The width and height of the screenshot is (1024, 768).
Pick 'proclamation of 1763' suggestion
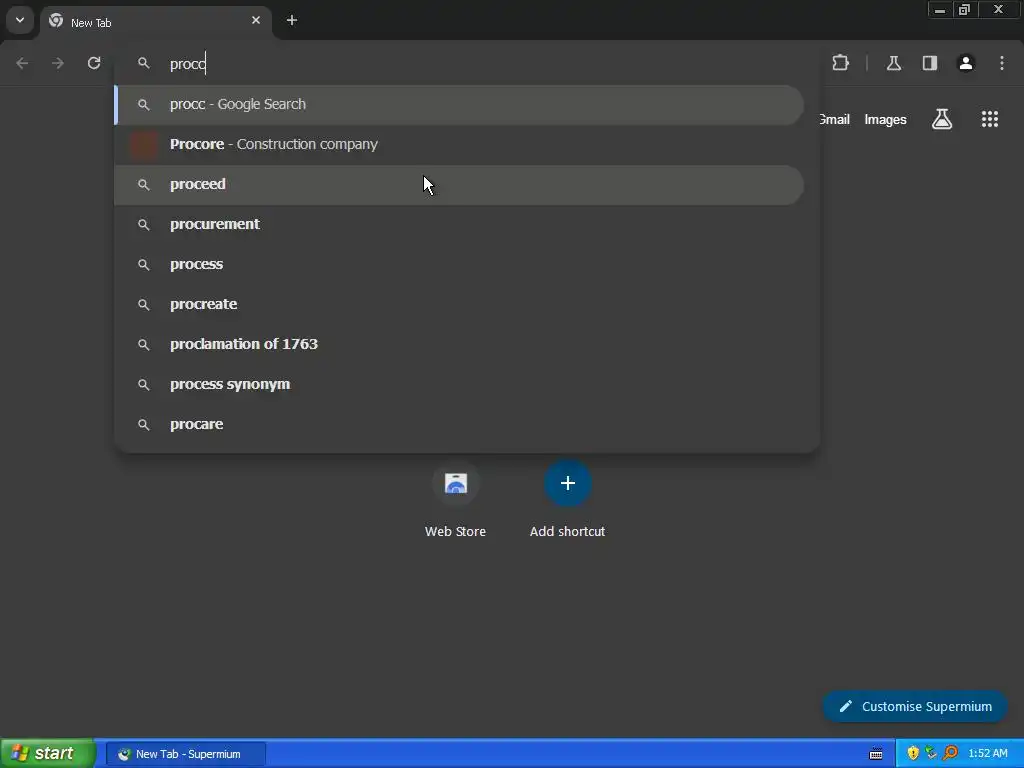coord(459,344)
